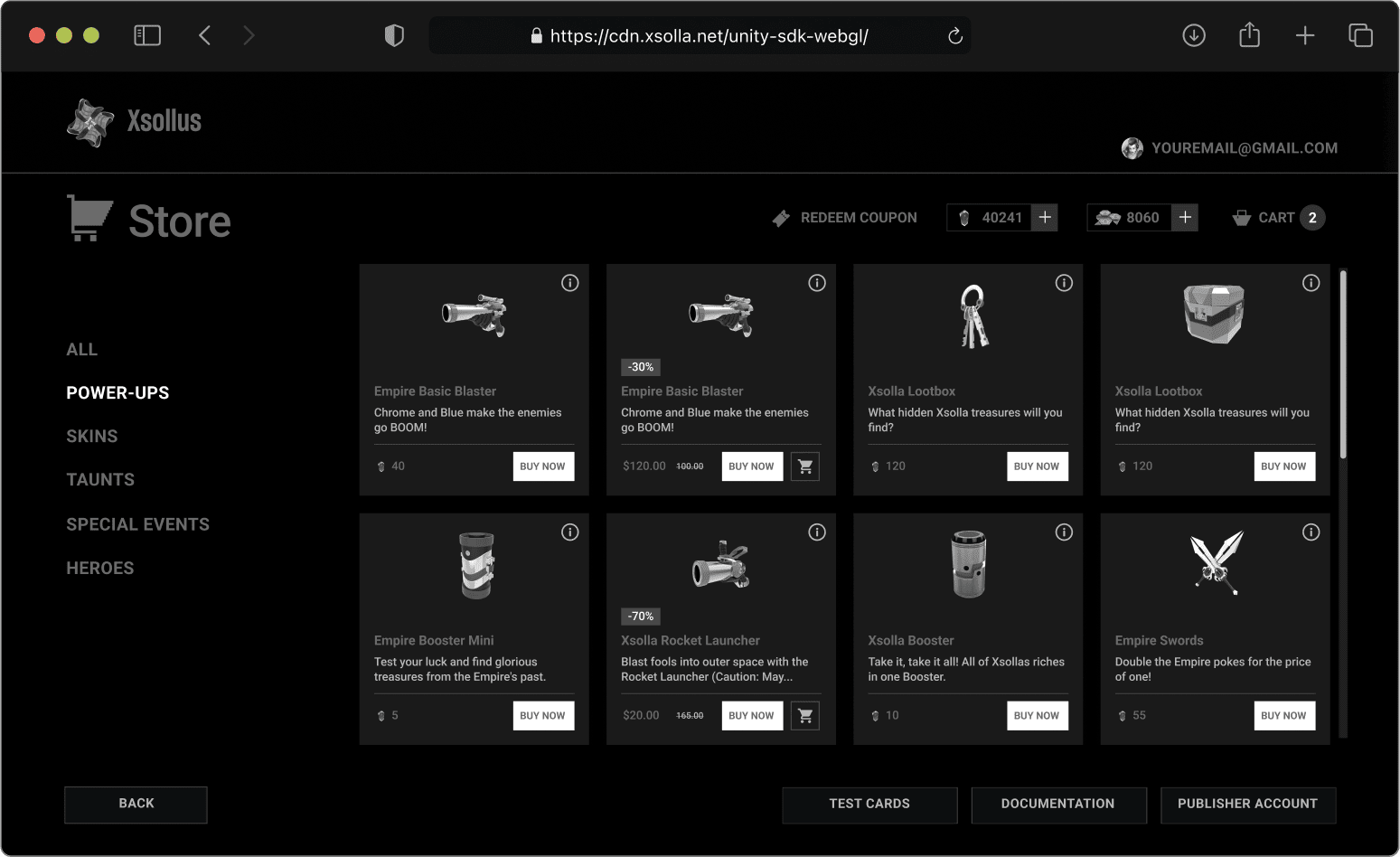The image size is (1400, 857).
Task: Buy Xsolla Booster now
Action: (x=1038, y=716)
